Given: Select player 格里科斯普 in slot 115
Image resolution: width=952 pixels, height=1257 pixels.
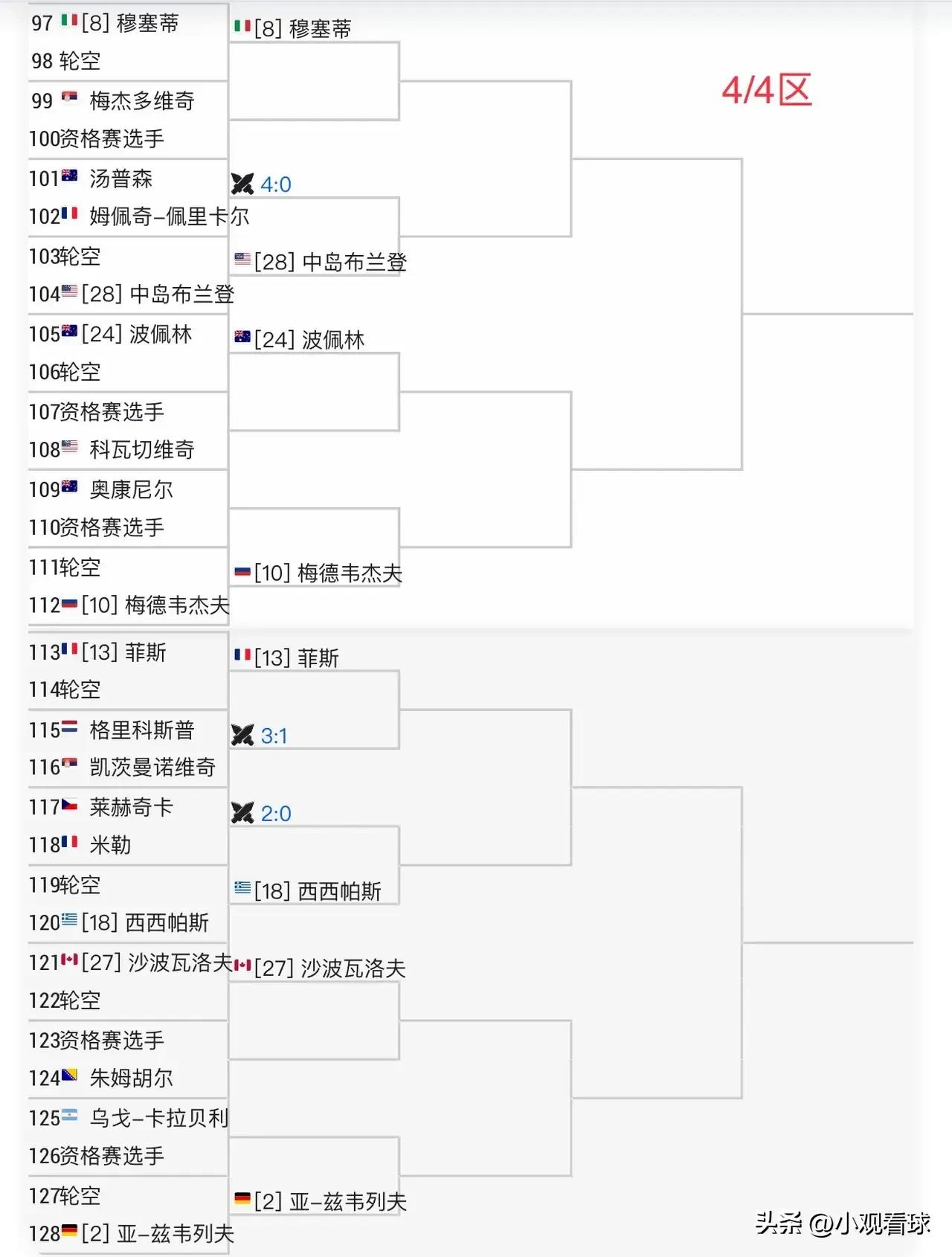Looking at the screenshot, I should [x=142, y=730].
